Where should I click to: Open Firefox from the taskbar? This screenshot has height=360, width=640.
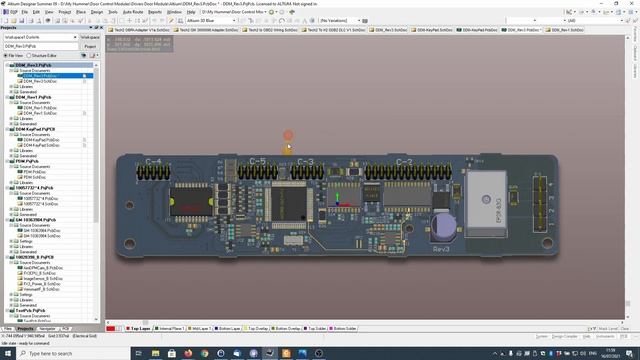coord(188,353)
